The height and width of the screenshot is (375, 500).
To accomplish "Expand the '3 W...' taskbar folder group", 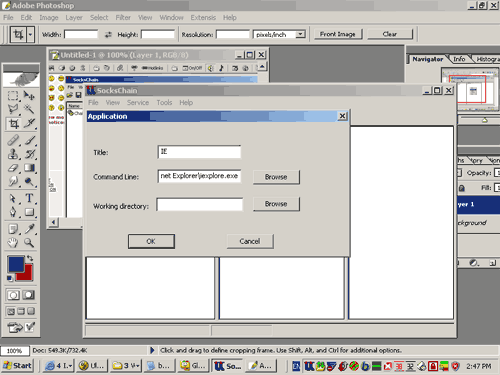I will 126,366.
